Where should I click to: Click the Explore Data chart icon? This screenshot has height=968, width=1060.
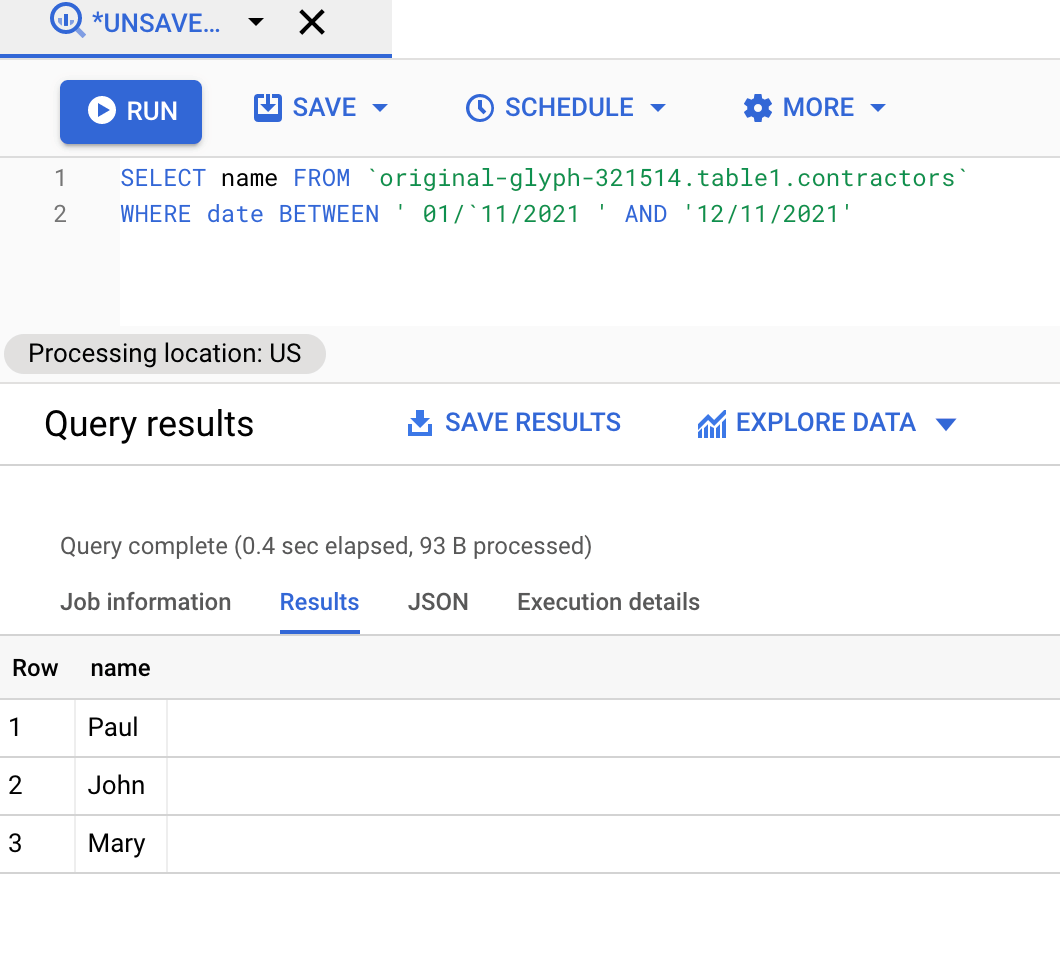click(711, 422)
